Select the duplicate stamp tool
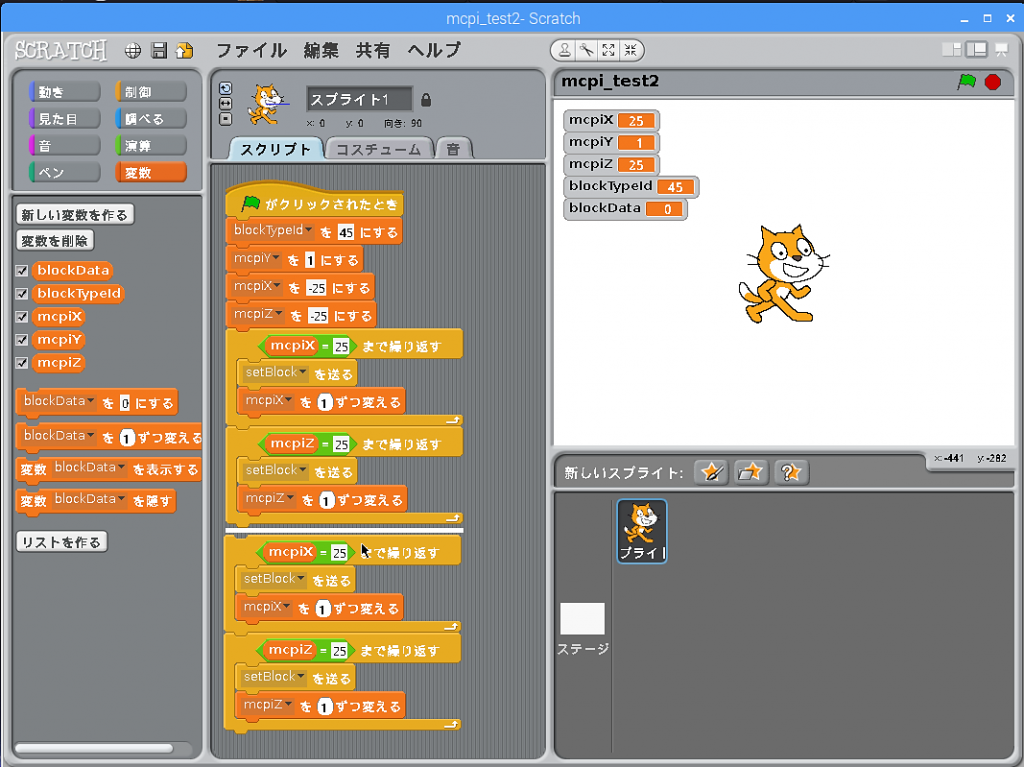The height and width of the screenshot is (767, 1024). point(565,50)
